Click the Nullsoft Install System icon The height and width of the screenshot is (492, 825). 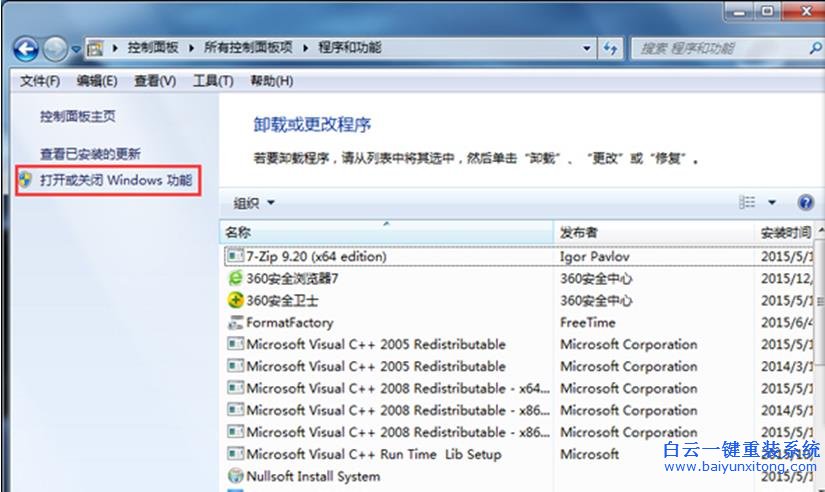[235, 476]
